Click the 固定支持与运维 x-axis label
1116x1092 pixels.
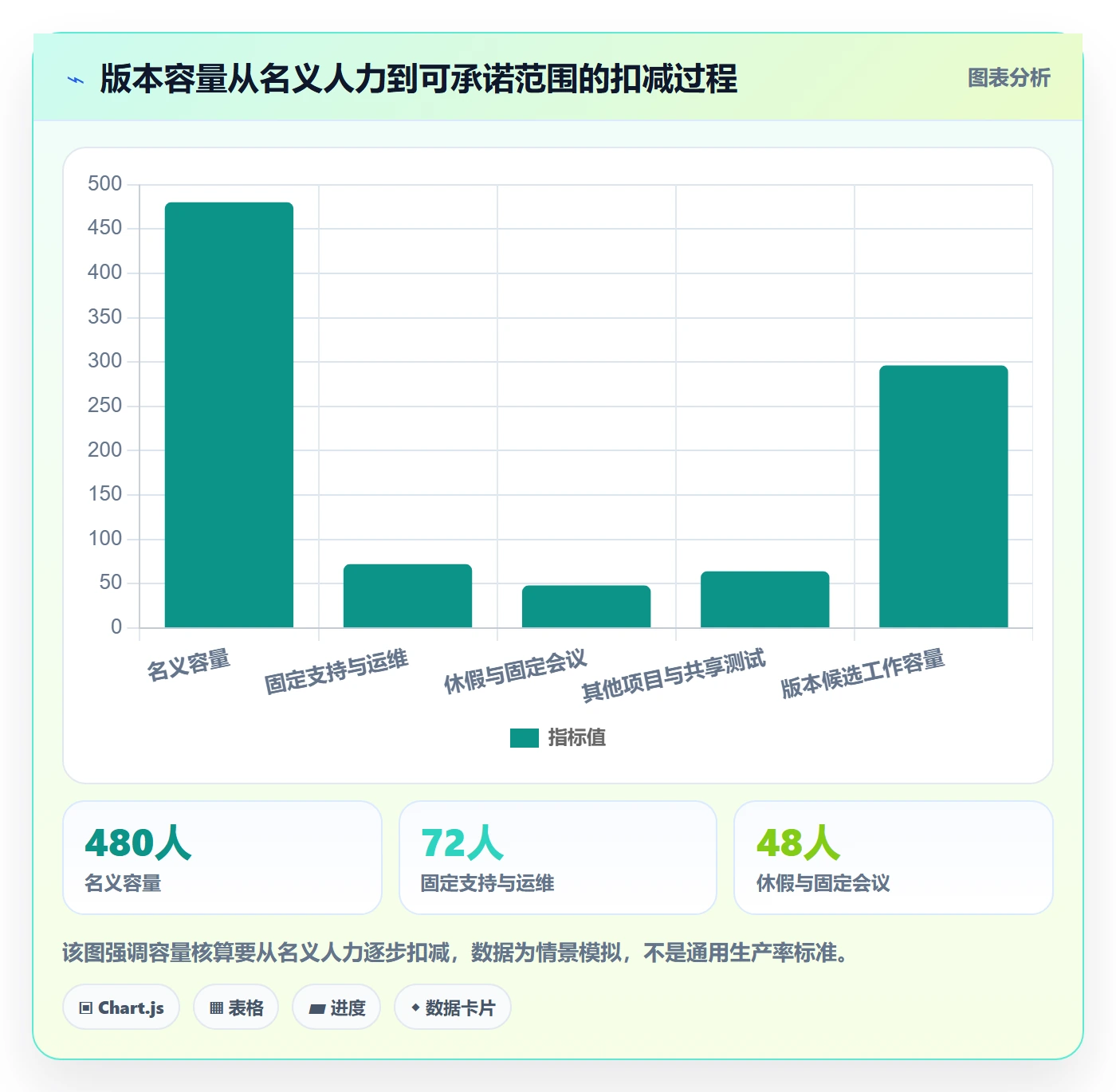336,671
